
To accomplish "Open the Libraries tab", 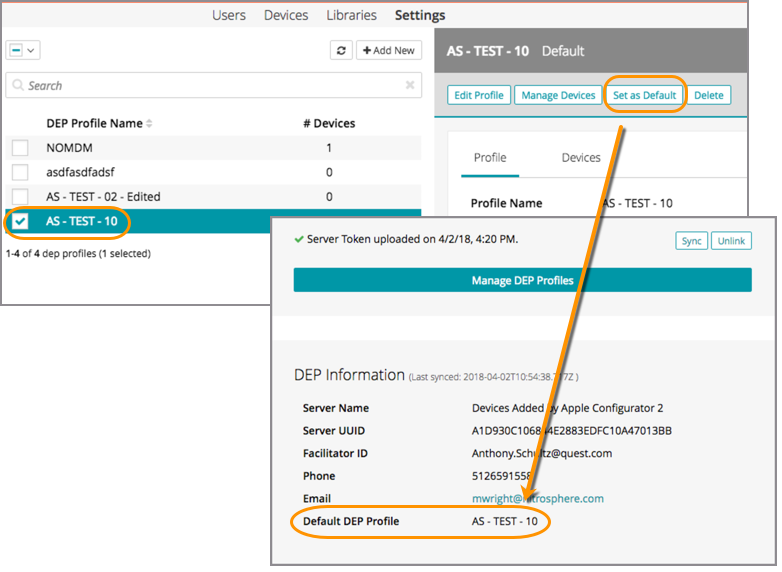I will click(x=351, y=15).
